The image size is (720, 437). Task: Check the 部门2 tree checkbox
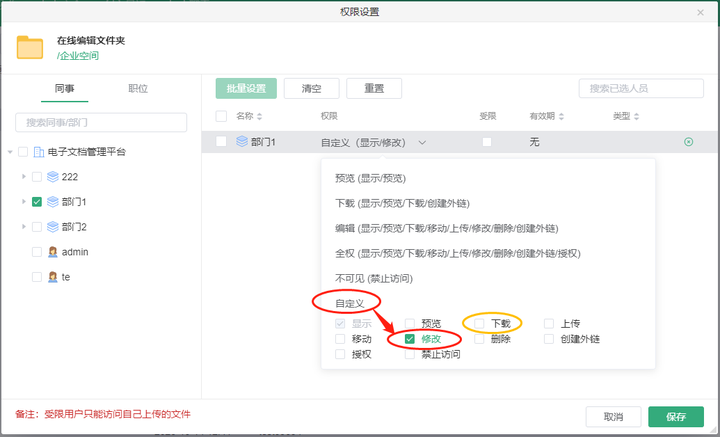pyautogui.click(x=37, y=227)
